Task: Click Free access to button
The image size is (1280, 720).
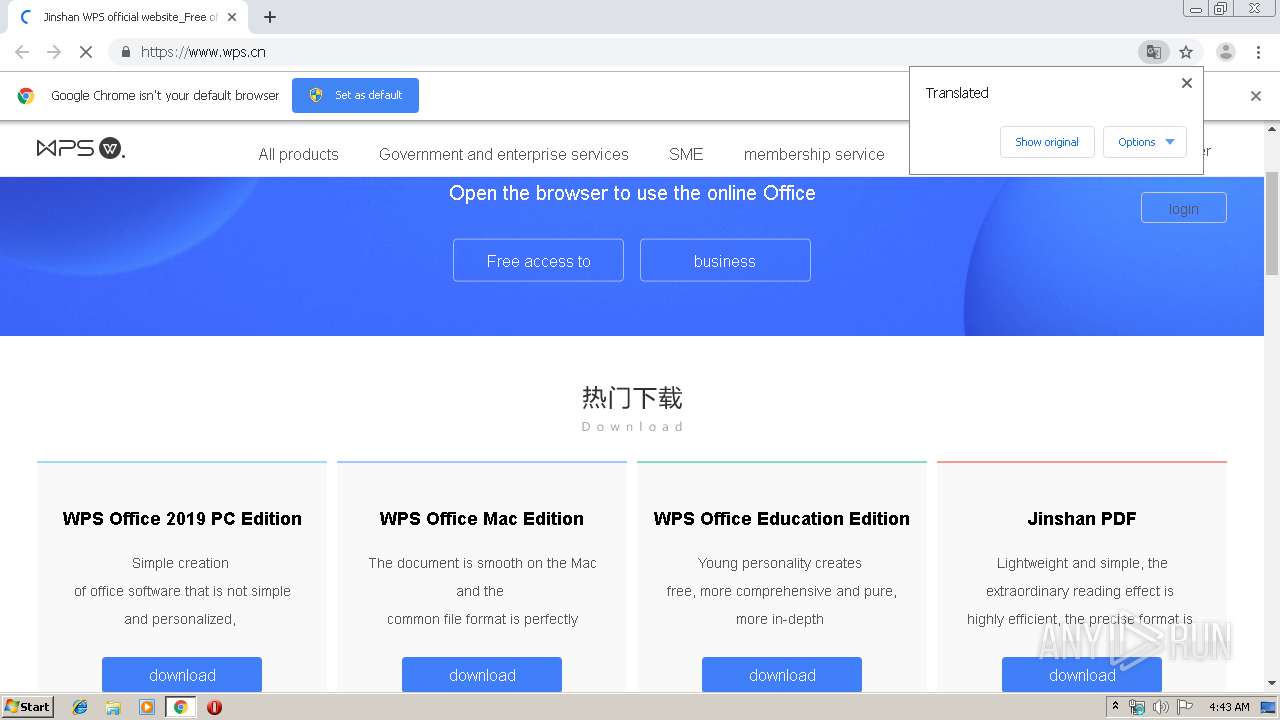Action: 538,260
